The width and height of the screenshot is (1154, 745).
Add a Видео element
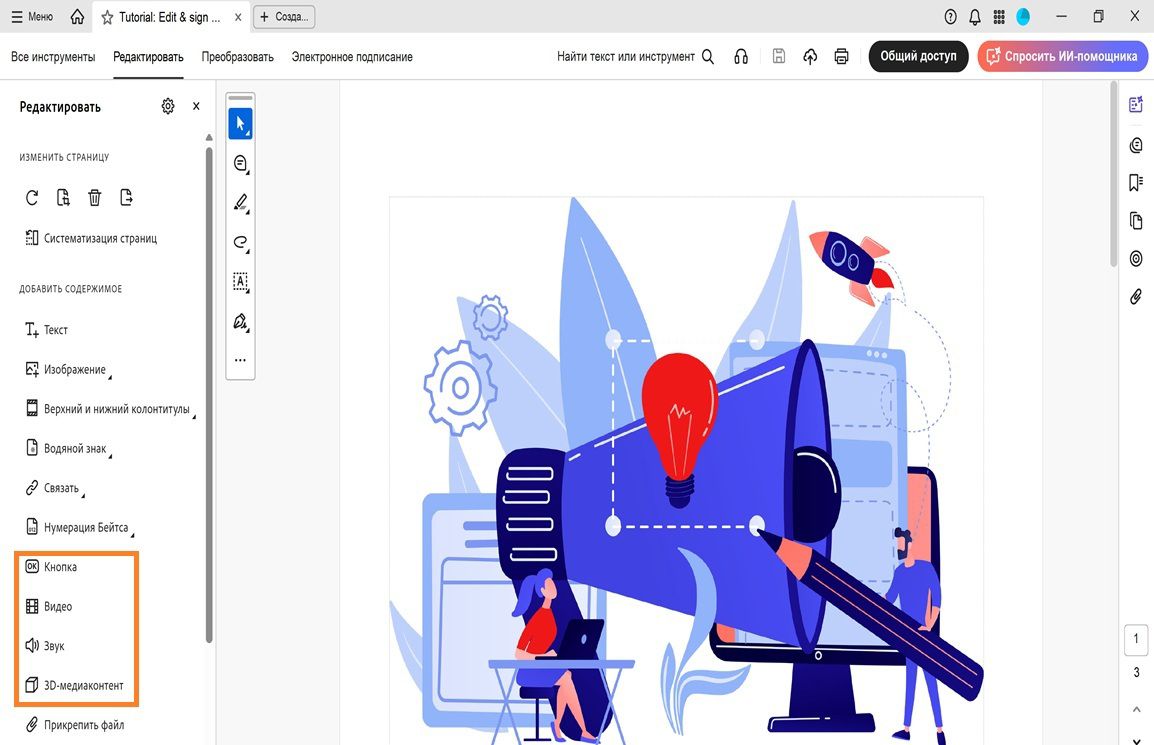pos(49,607)
